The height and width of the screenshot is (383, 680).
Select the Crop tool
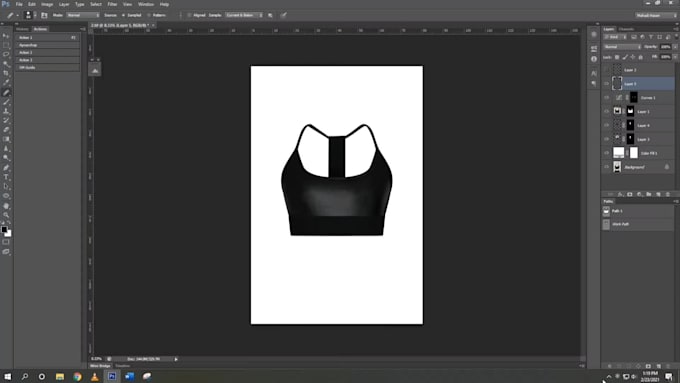(x=6, y=73)
